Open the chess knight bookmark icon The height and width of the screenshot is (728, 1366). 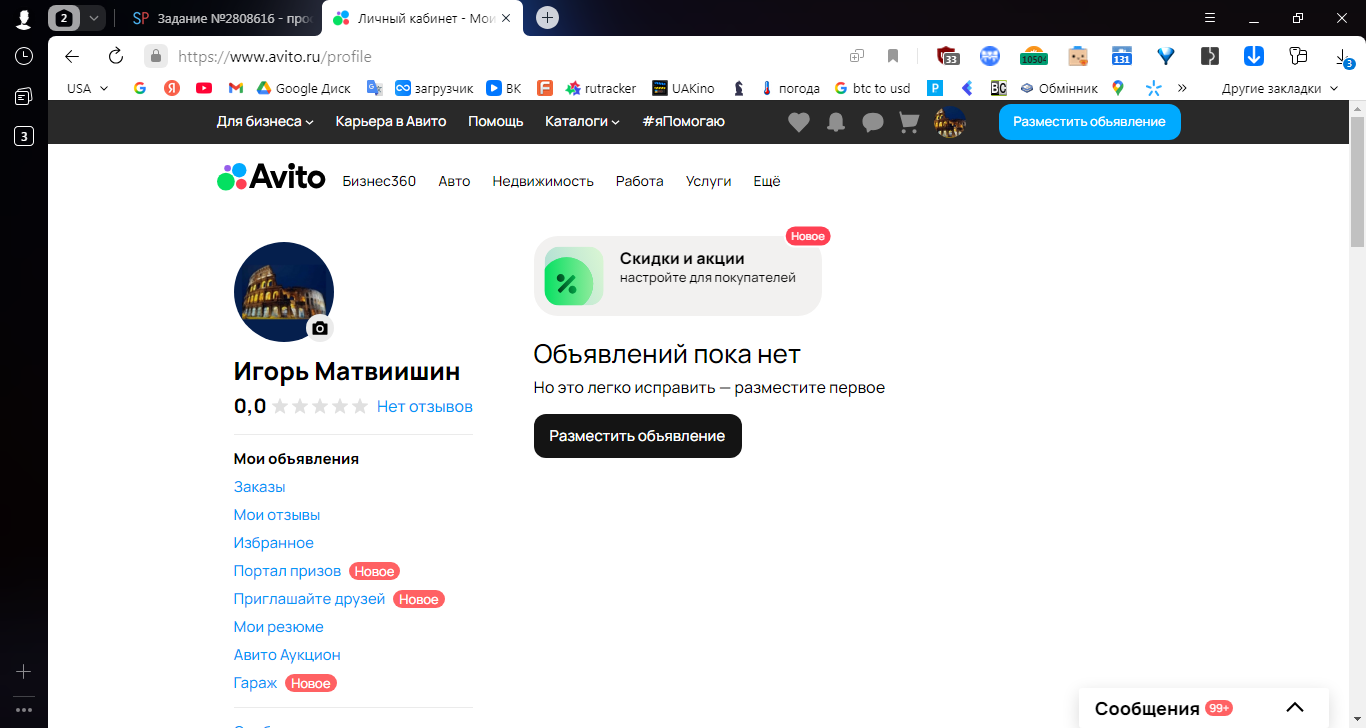tap(738, 88)
